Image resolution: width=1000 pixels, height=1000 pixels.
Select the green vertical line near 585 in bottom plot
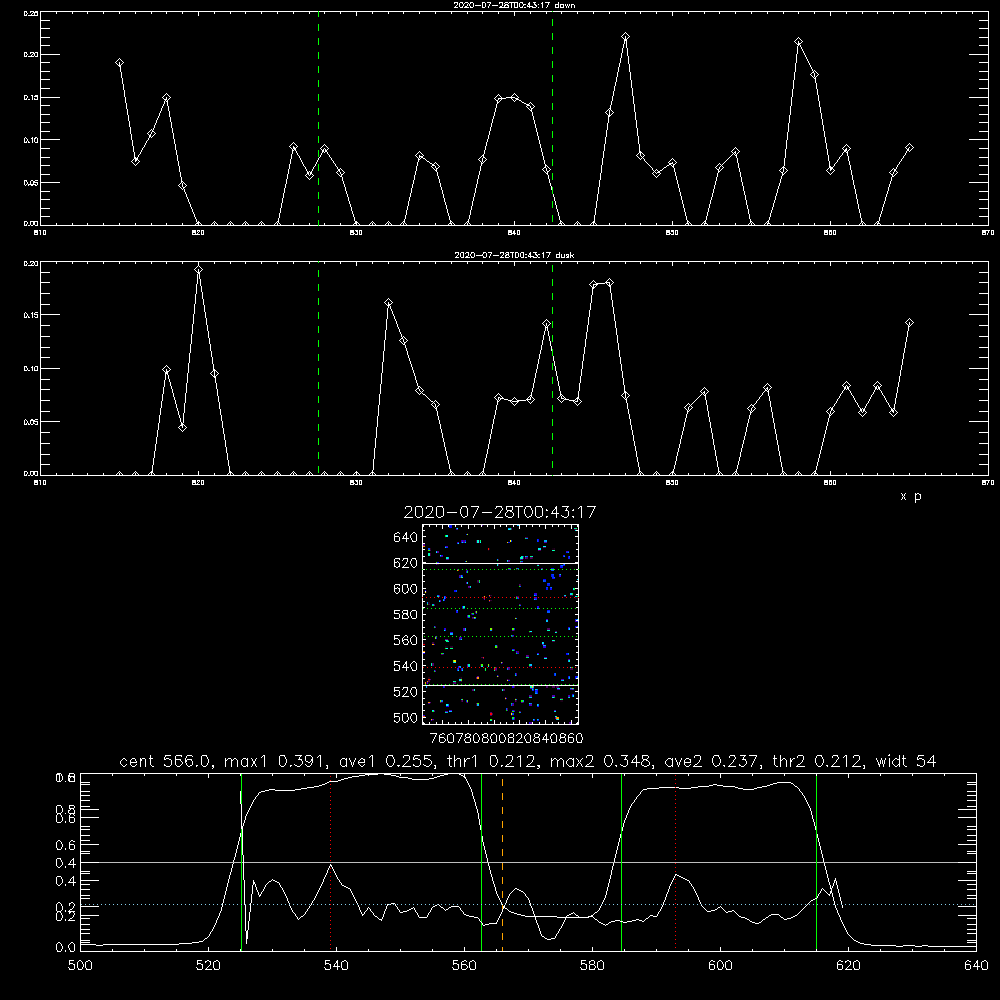(x=621, y=862)
